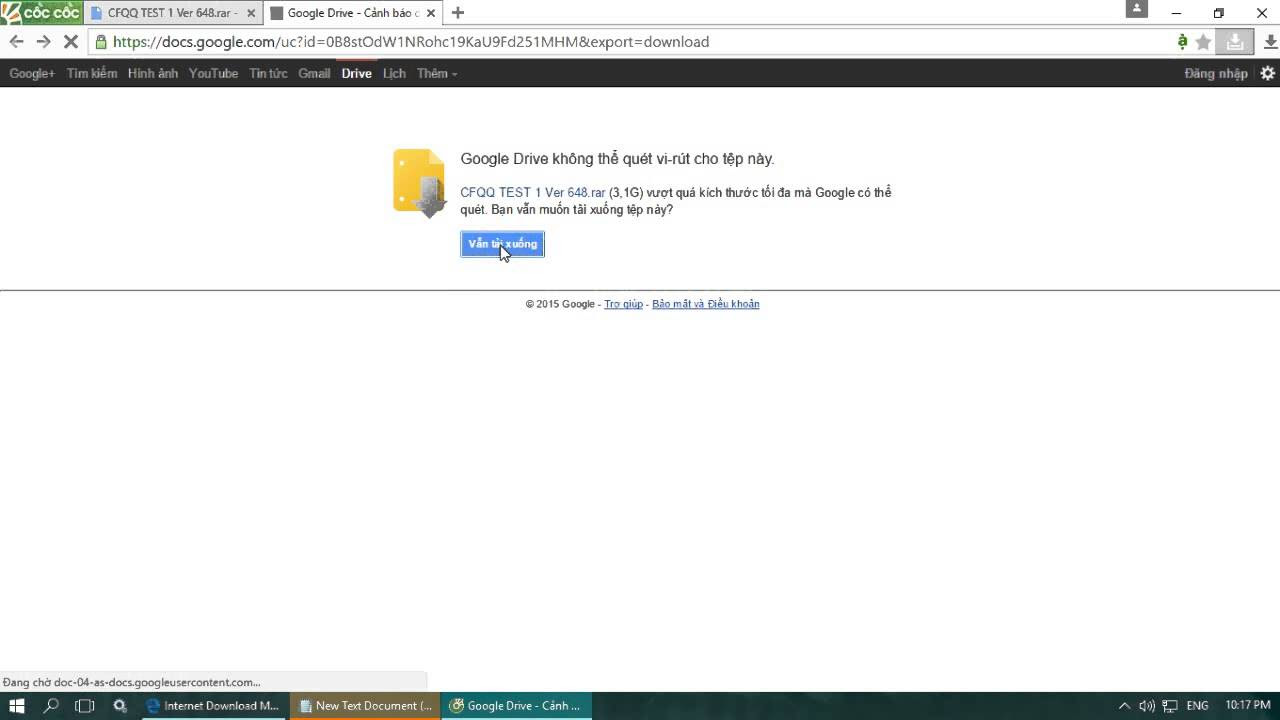1280x720 pixels.
Task: Switch to Internet Download Manager taskbar window
Action: (213, 706)
